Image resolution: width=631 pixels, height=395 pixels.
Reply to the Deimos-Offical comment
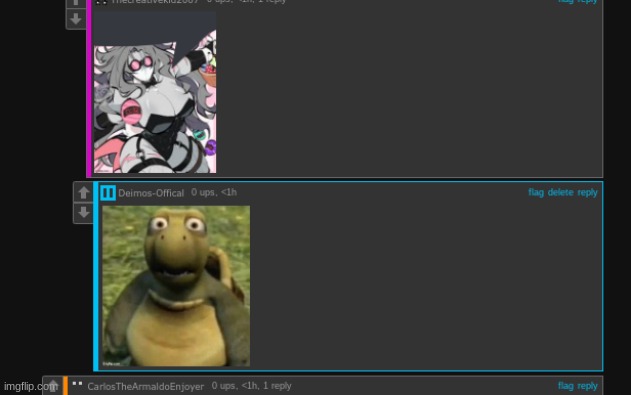587,193
